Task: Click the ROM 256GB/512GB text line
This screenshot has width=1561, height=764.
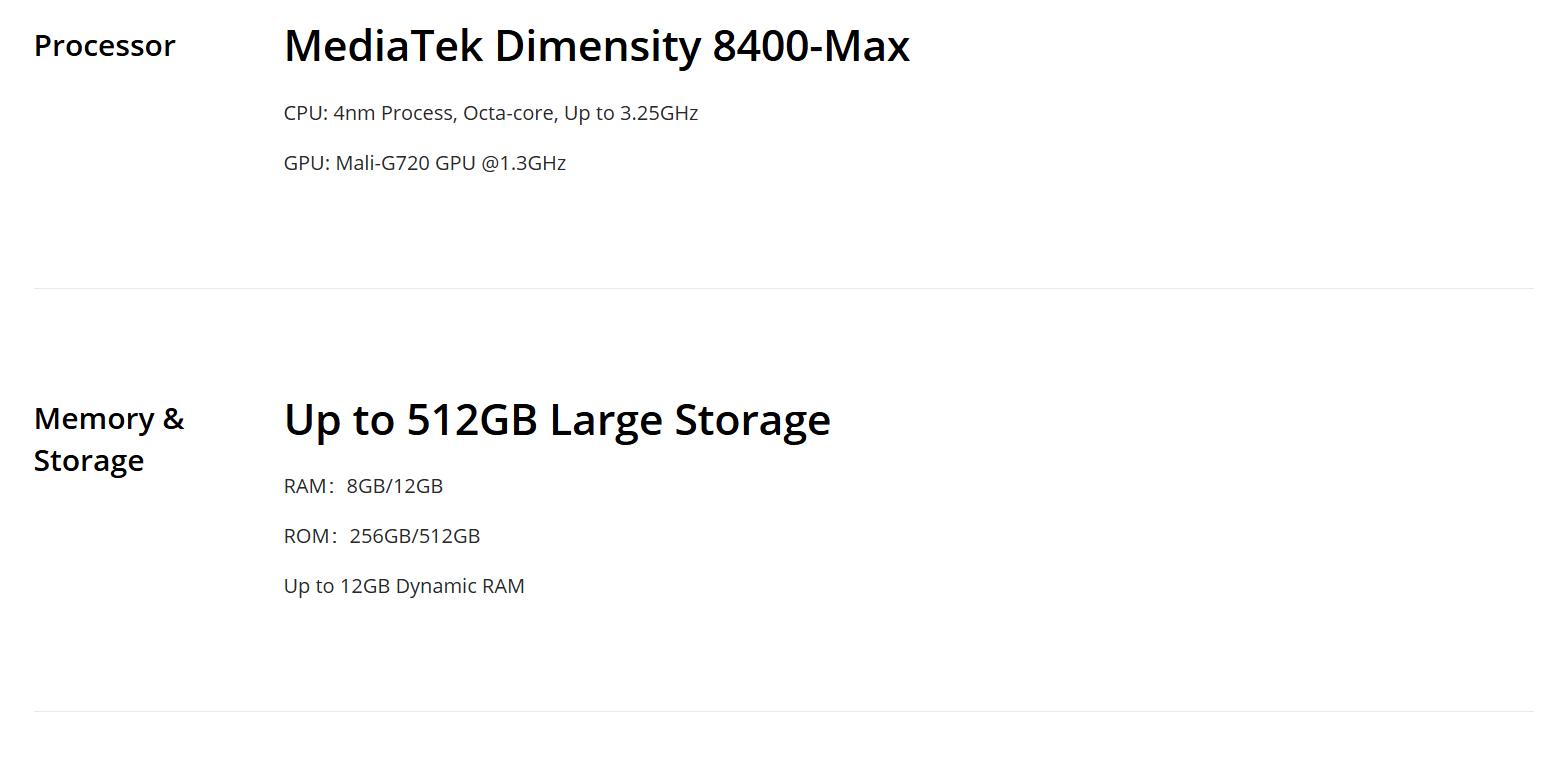Action: pos(382,537)
